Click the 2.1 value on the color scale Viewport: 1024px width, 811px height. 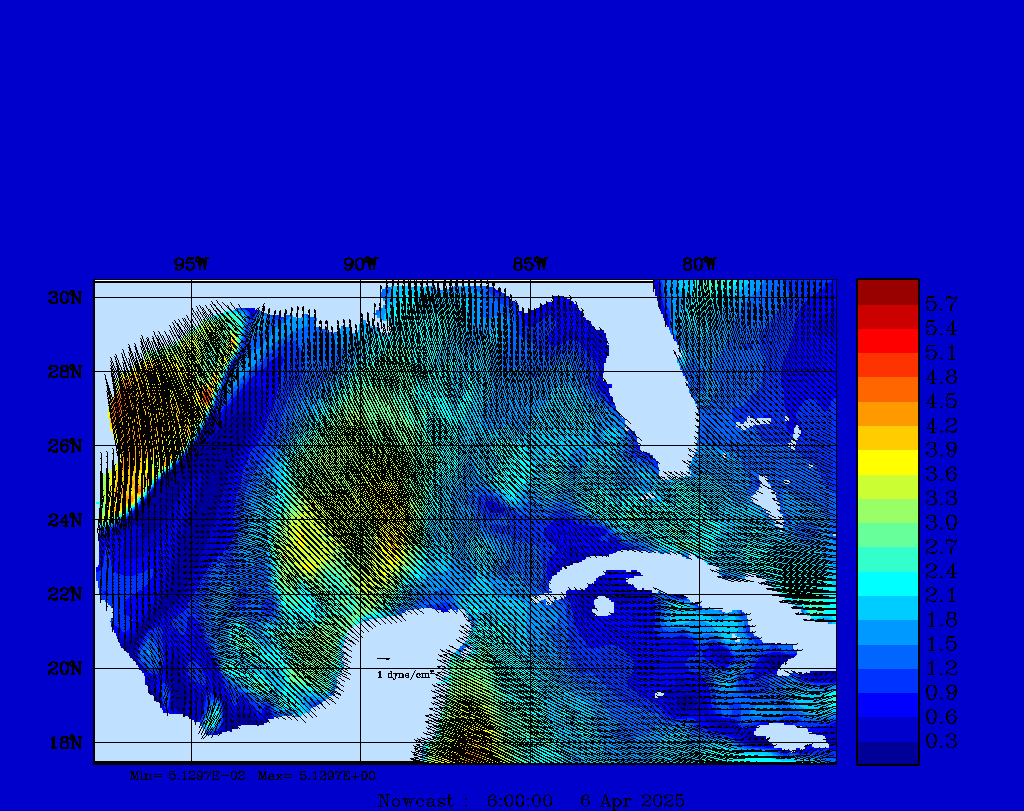coord(941,596)
